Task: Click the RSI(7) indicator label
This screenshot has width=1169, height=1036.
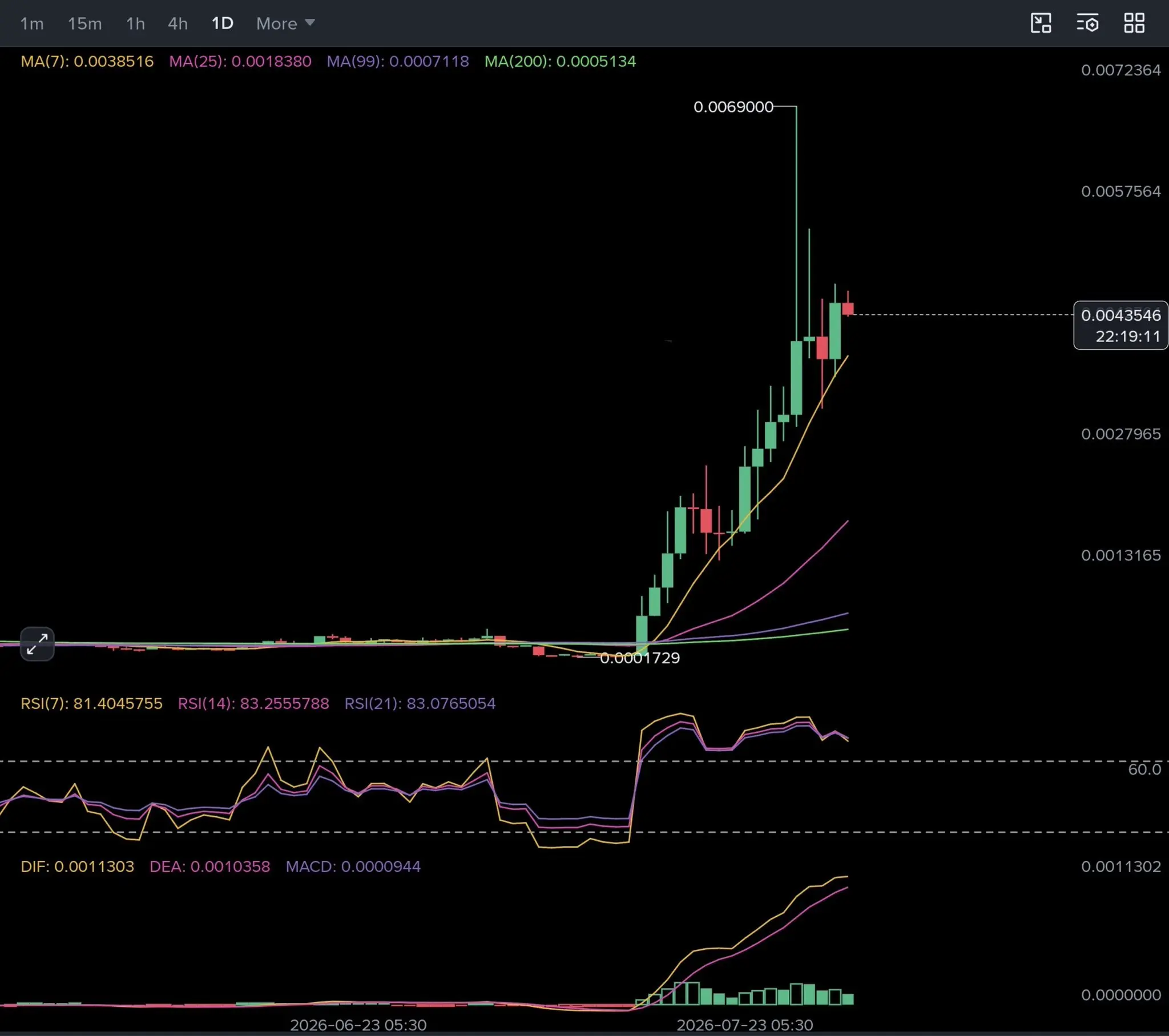Action: click(x=91, y=704)
